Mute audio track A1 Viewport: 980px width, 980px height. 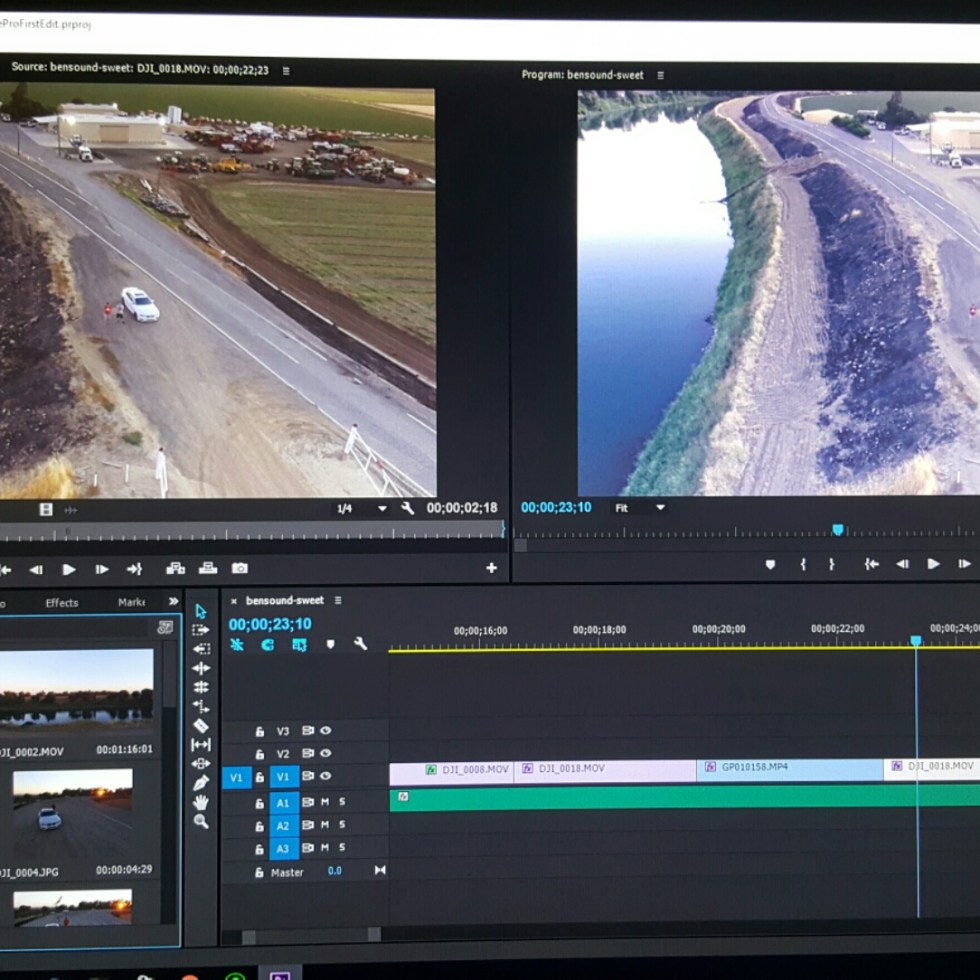[324, 801]
